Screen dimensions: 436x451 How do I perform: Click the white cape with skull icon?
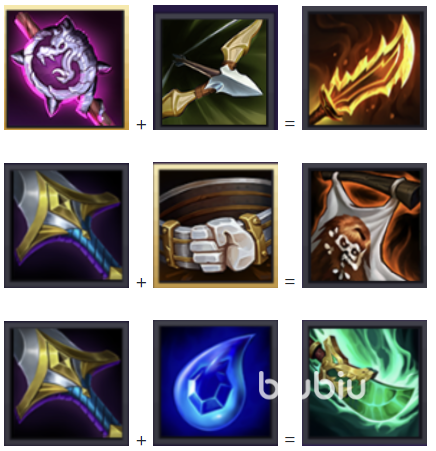click(x=364, y=225)
